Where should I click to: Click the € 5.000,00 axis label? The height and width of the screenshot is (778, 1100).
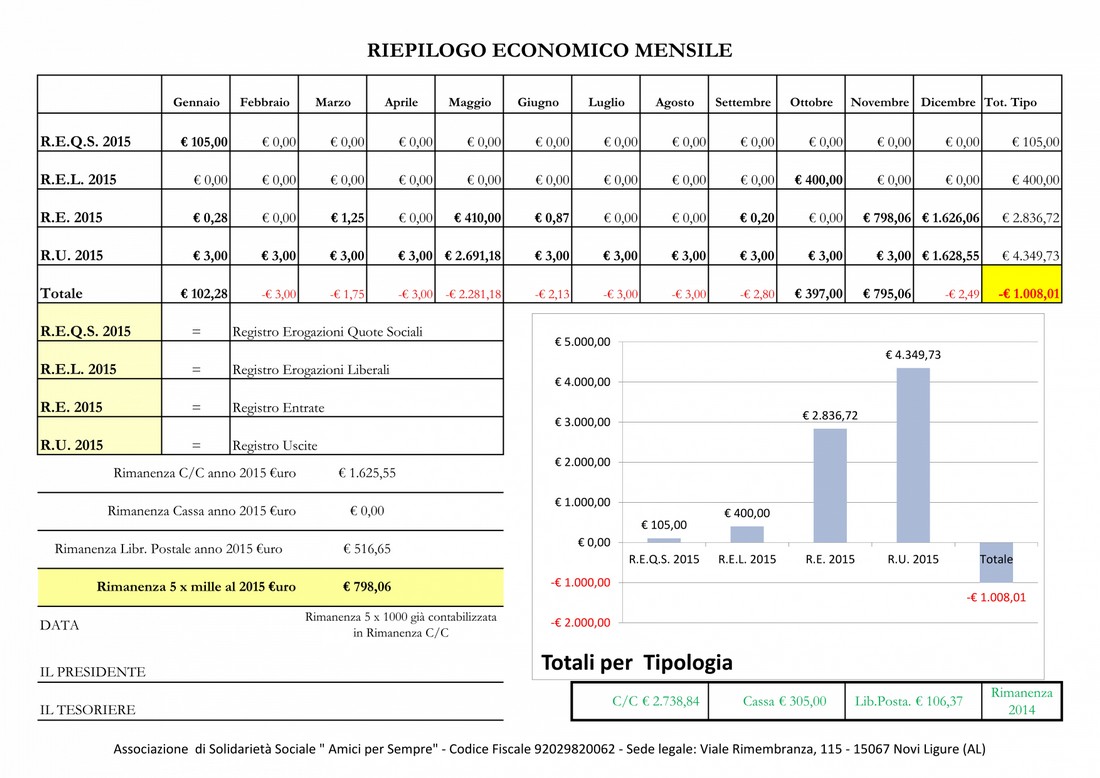click(583, 342)
